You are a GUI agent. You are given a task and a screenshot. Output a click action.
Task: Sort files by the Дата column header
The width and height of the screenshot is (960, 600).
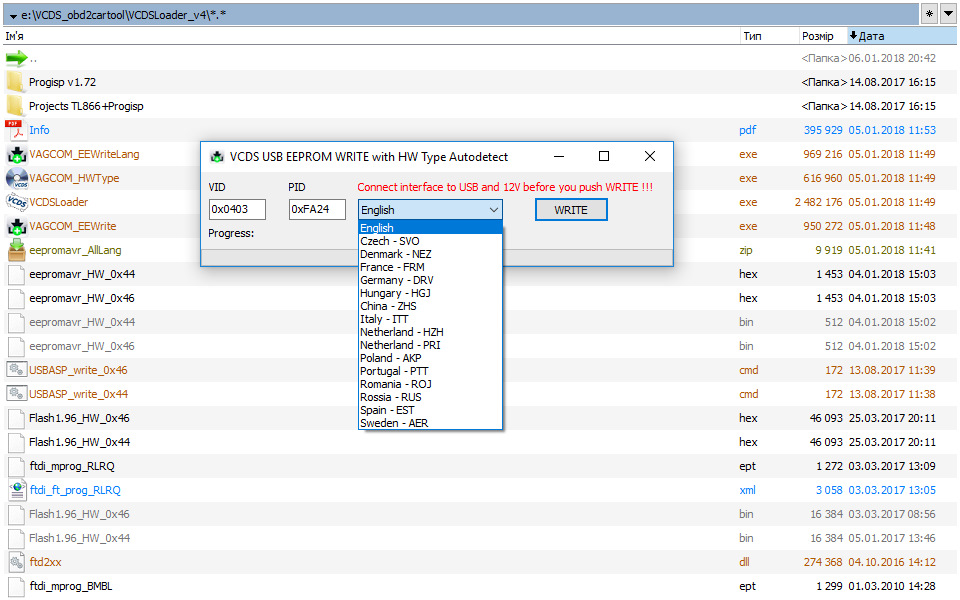[901, 36]
